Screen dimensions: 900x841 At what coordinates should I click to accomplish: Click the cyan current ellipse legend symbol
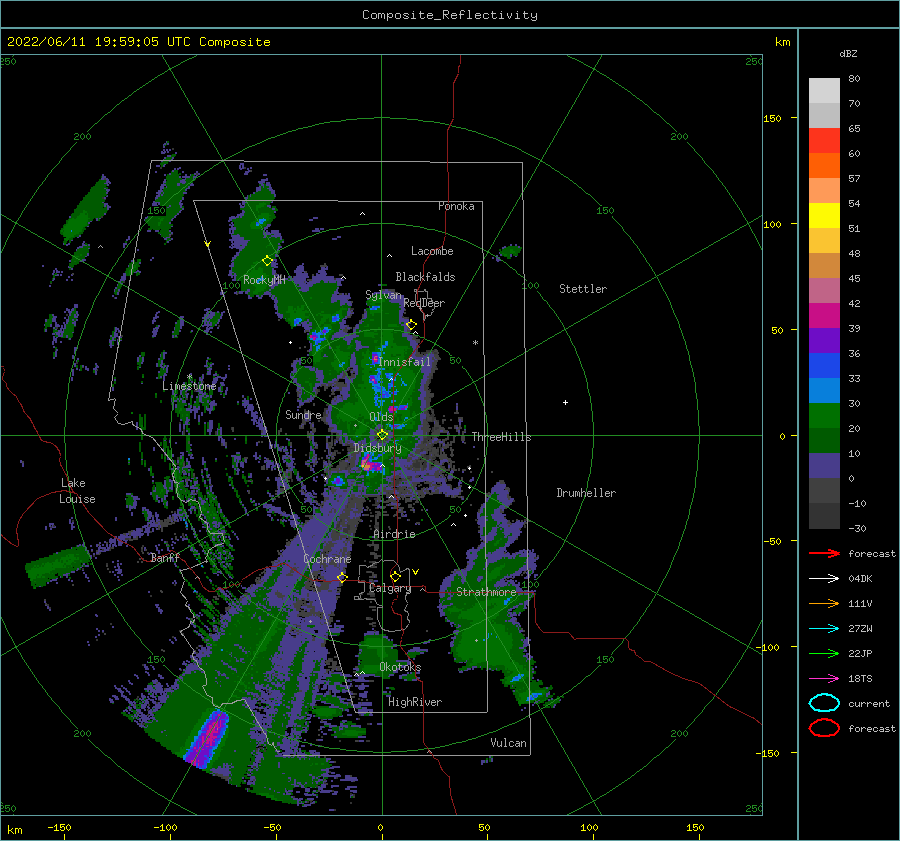tap(824, 703)
